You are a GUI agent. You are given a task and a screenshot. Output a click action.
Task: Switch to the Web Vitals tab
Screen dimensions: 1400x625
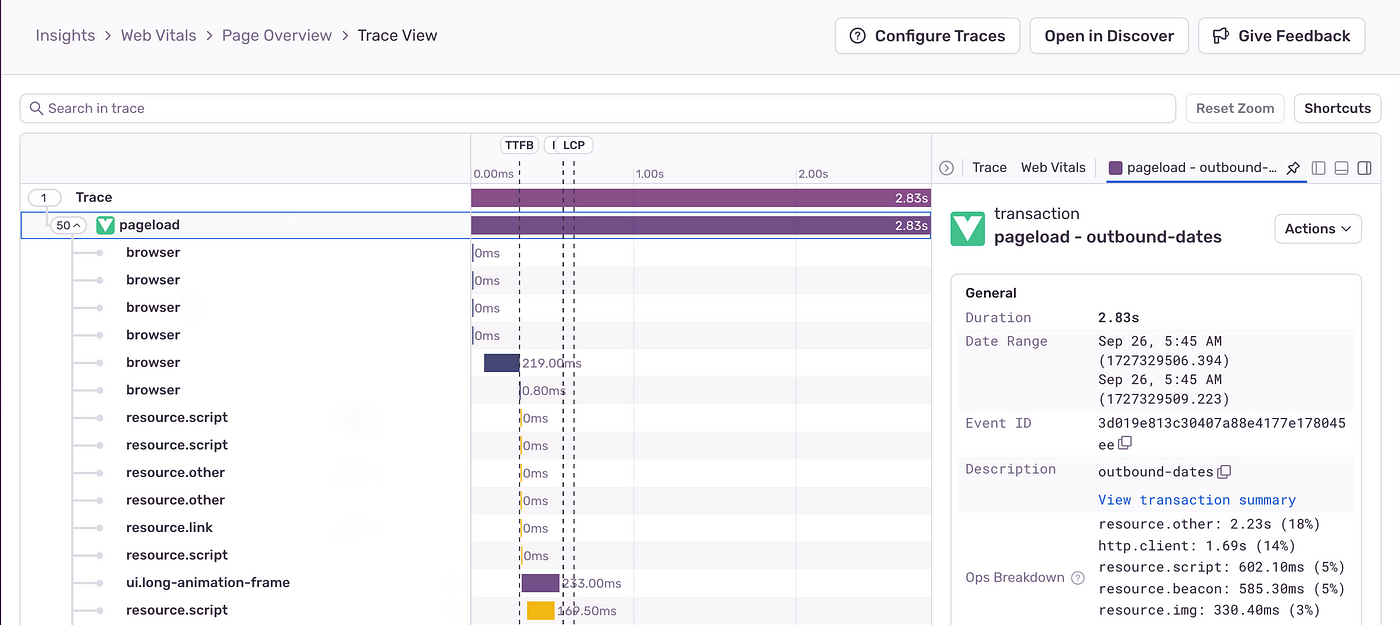(x=1053, y=168)
